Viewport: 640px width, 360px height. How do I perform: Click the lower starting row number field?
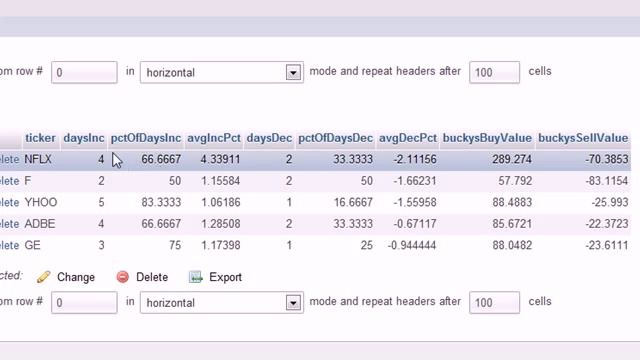(x=84, y=302)
